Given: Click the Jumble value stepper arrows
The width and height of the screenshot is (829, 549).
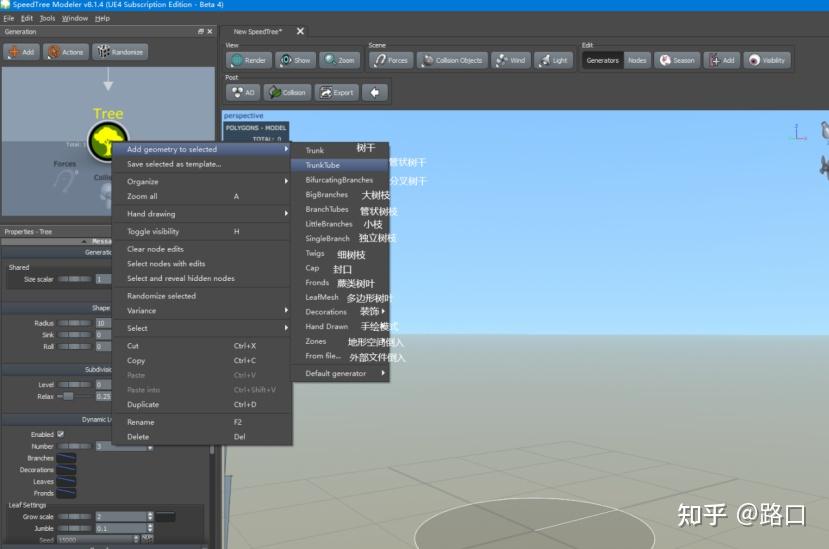Looking at the screenshot, I should pyautogui.click(x=150, y=528).
